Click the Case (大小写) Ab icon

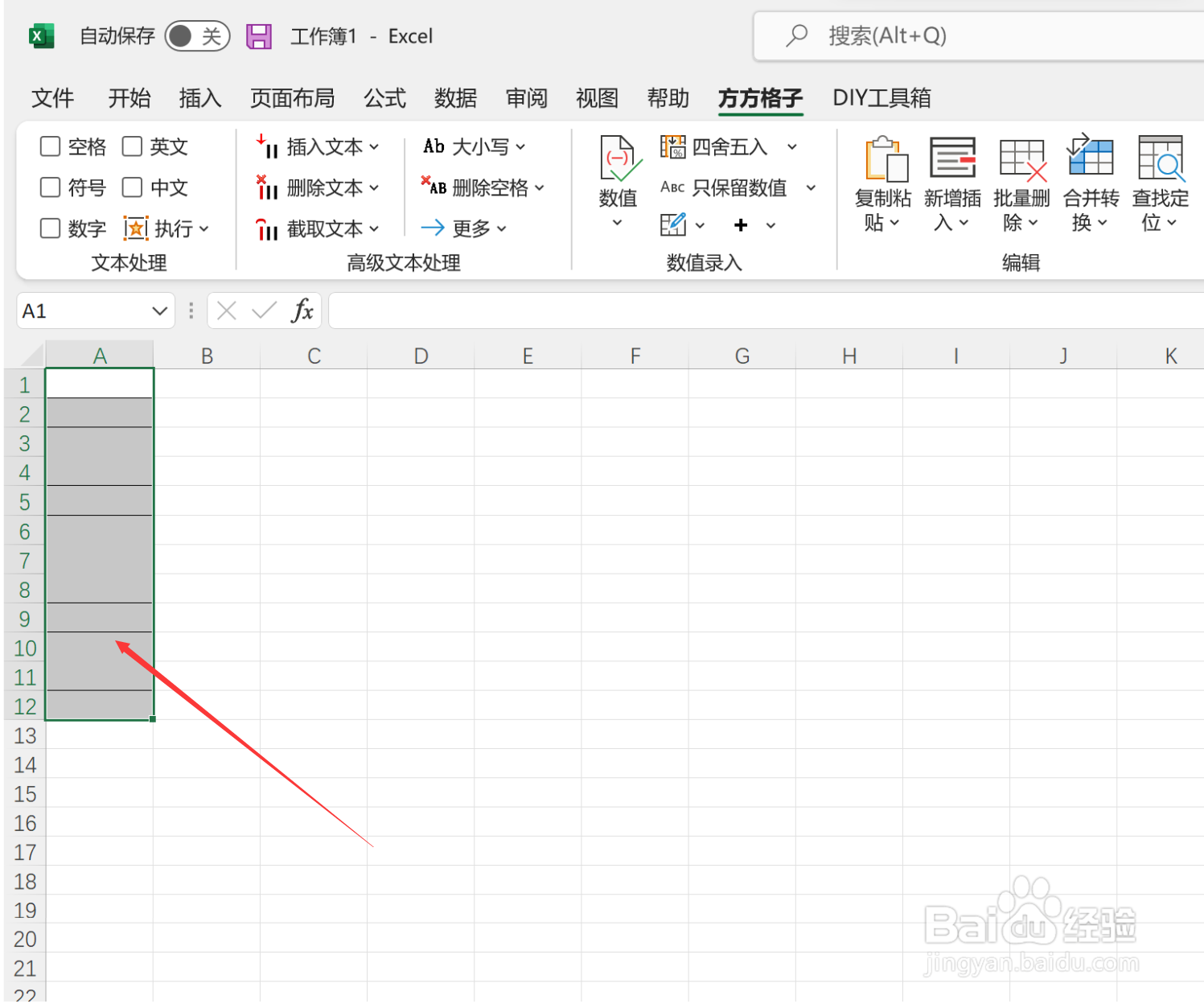434,146
